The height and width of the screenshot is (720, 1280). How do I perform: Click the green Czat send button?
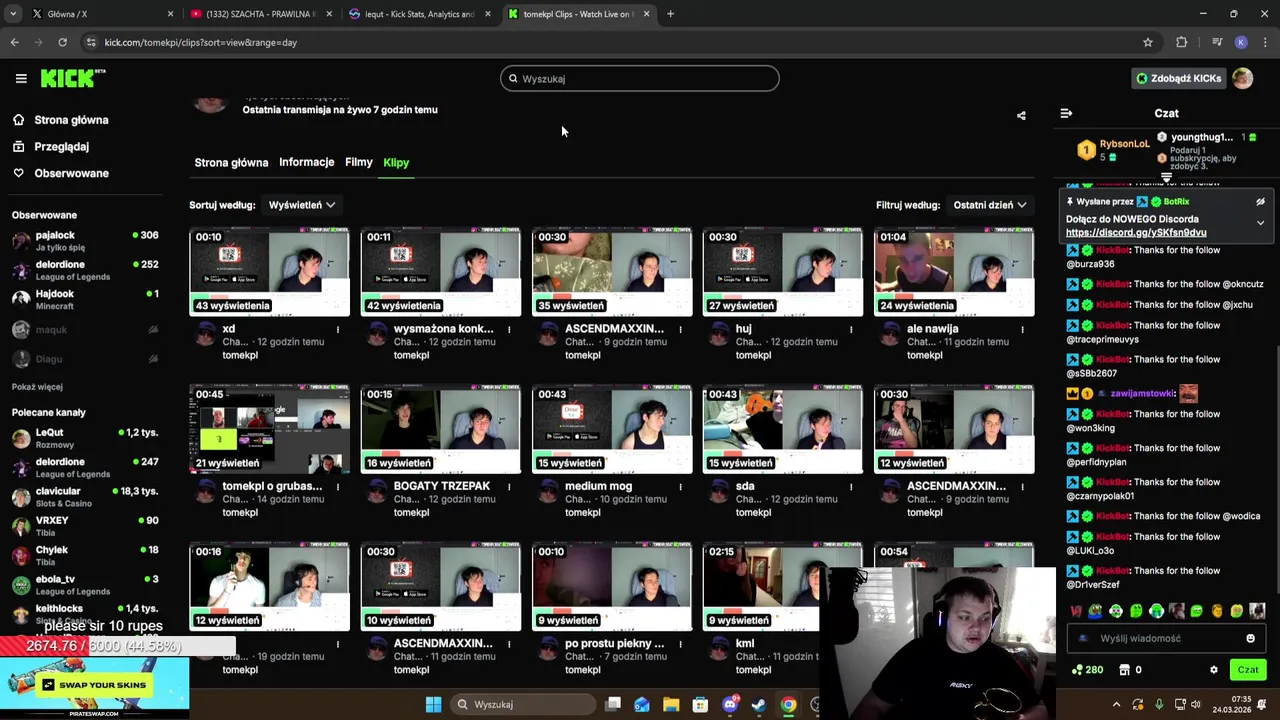click(1248, 670)
